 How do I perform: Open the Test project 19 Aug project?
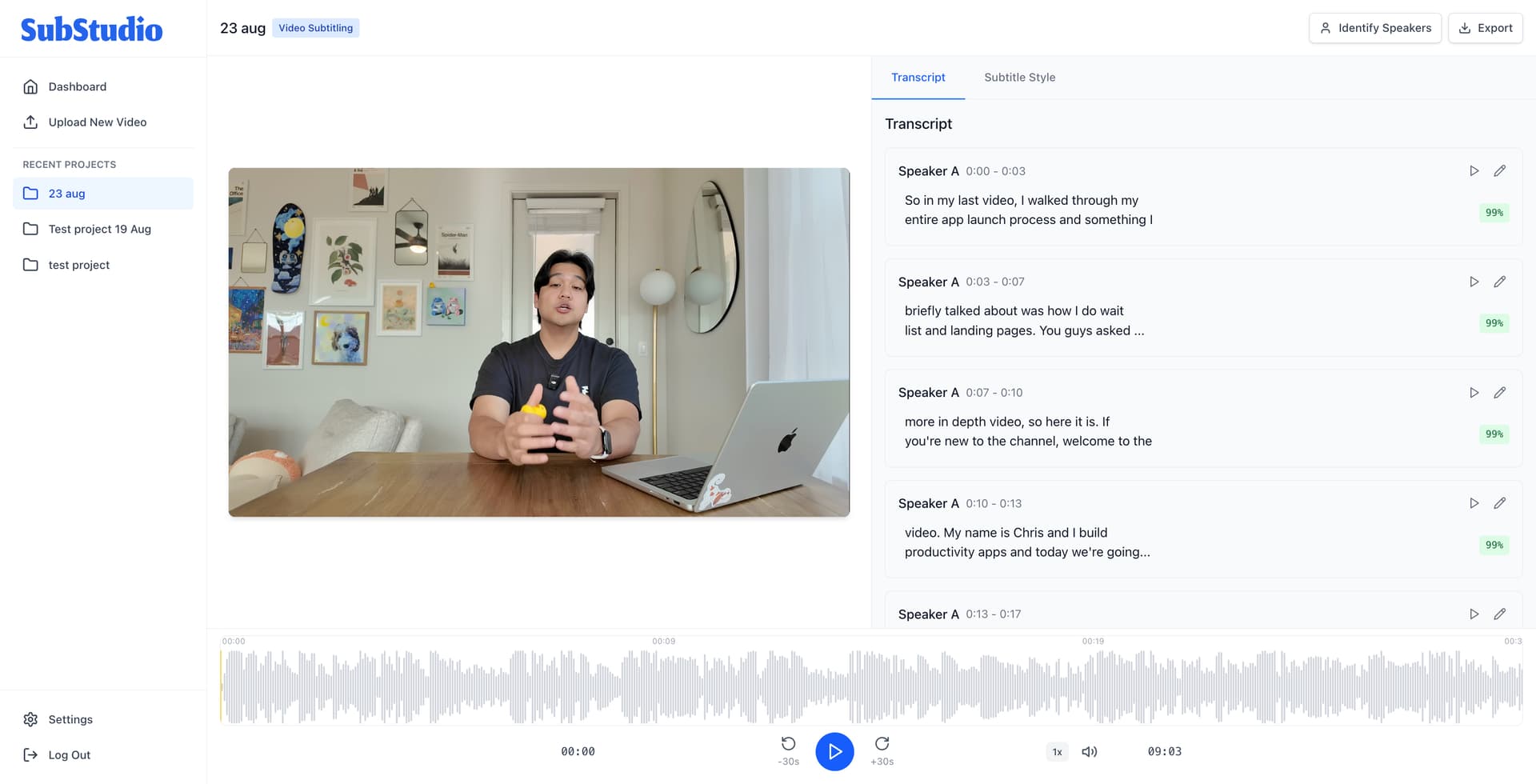[x=99, y=229]
